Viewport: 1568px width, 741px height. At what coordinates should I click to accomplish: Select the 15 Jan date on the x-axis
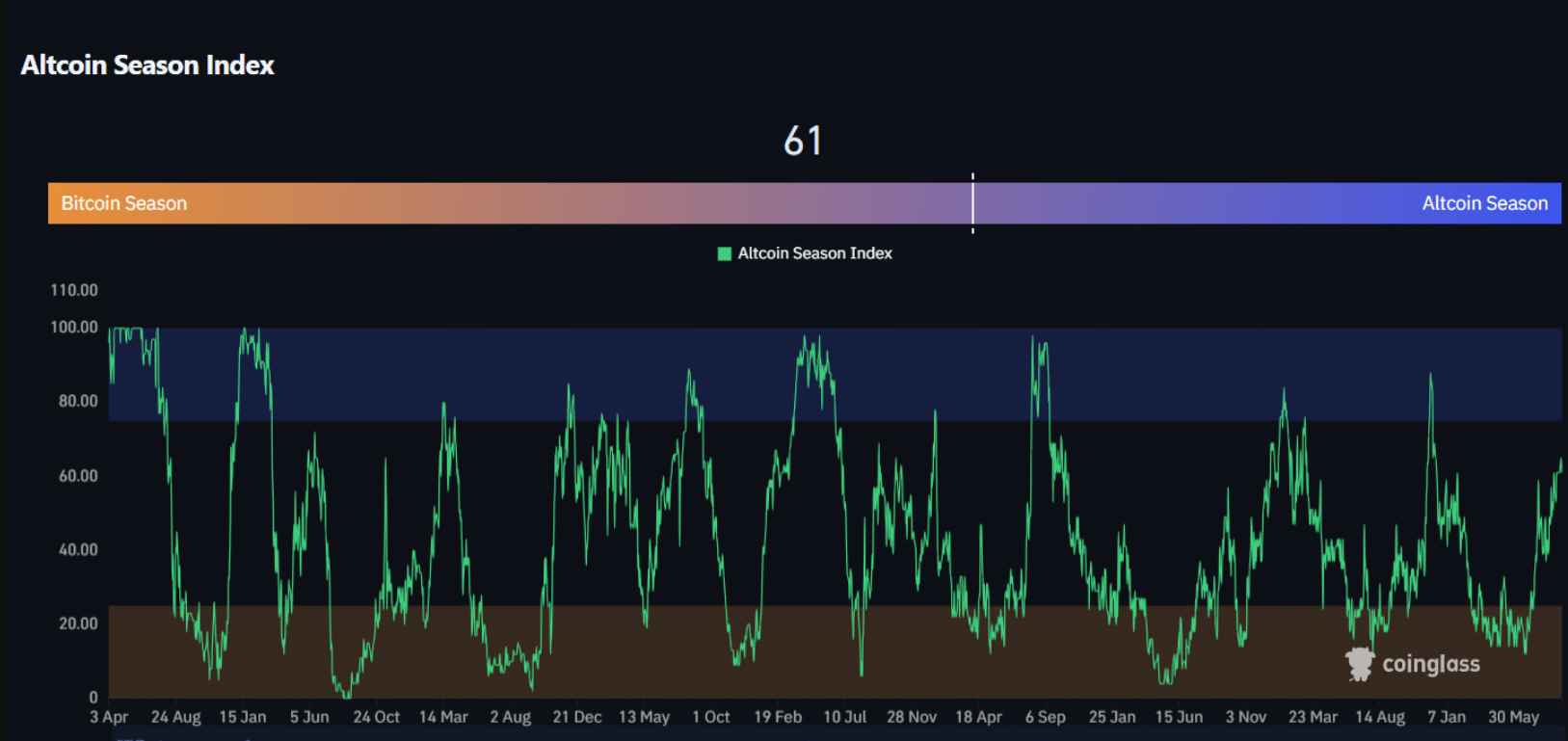[x=243, y=717]
